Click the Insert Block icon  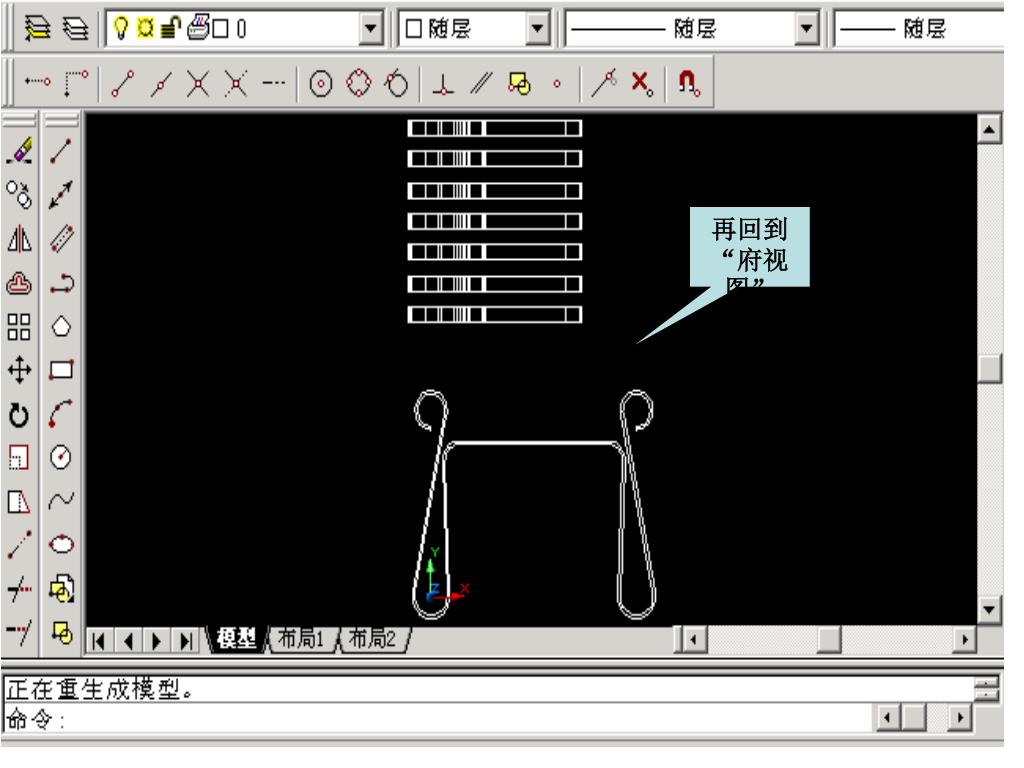(x=61, y=589)
